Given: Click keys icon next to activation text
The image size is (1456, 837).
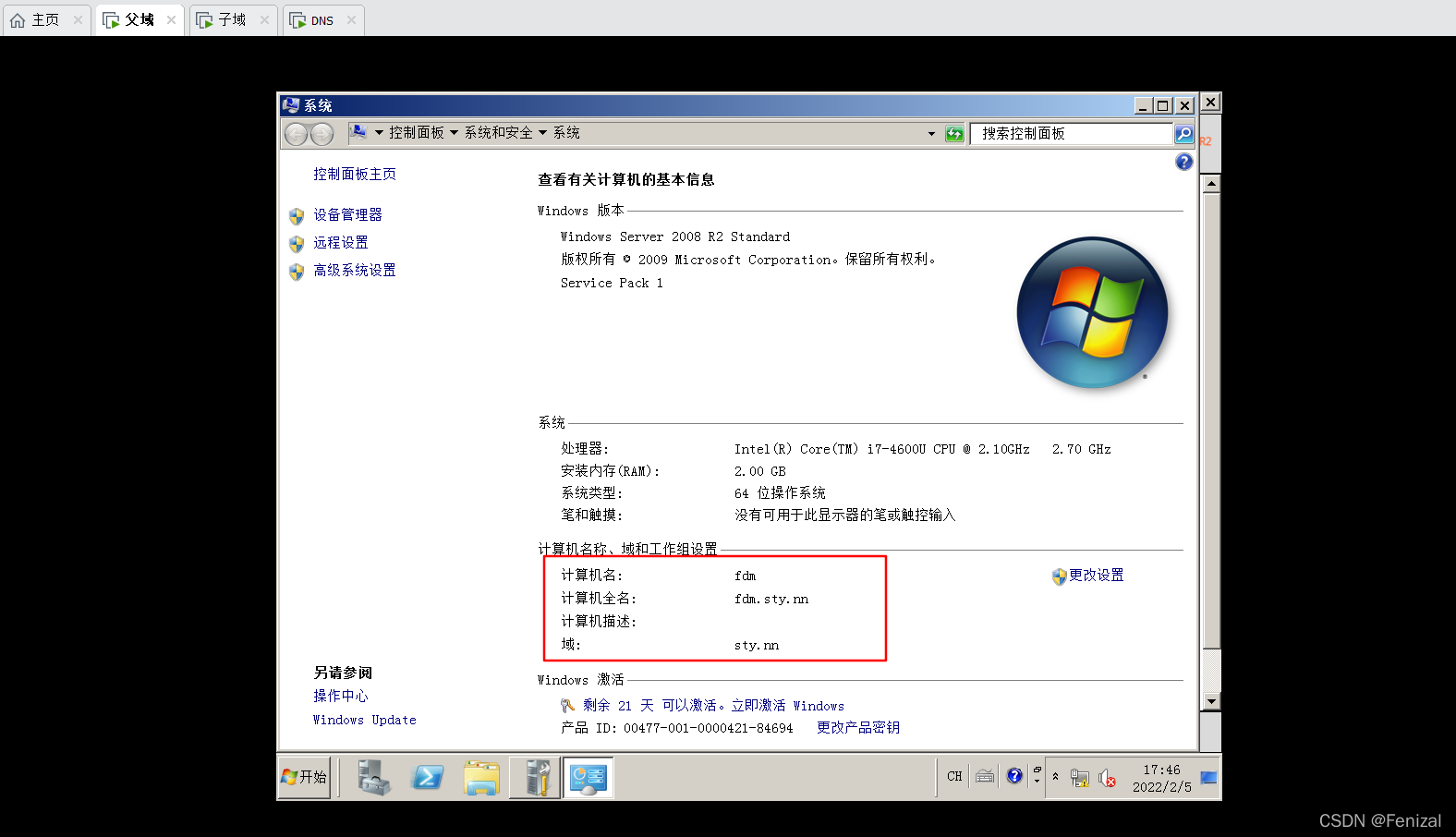Looking at the screenshot, I should tap(567, 706).
